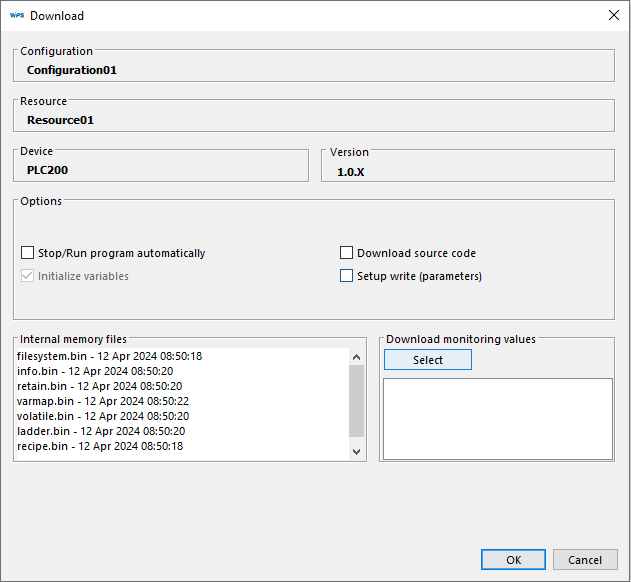
Task: Toggle the Download source code checkbox
Action: [x=347, y=254]
